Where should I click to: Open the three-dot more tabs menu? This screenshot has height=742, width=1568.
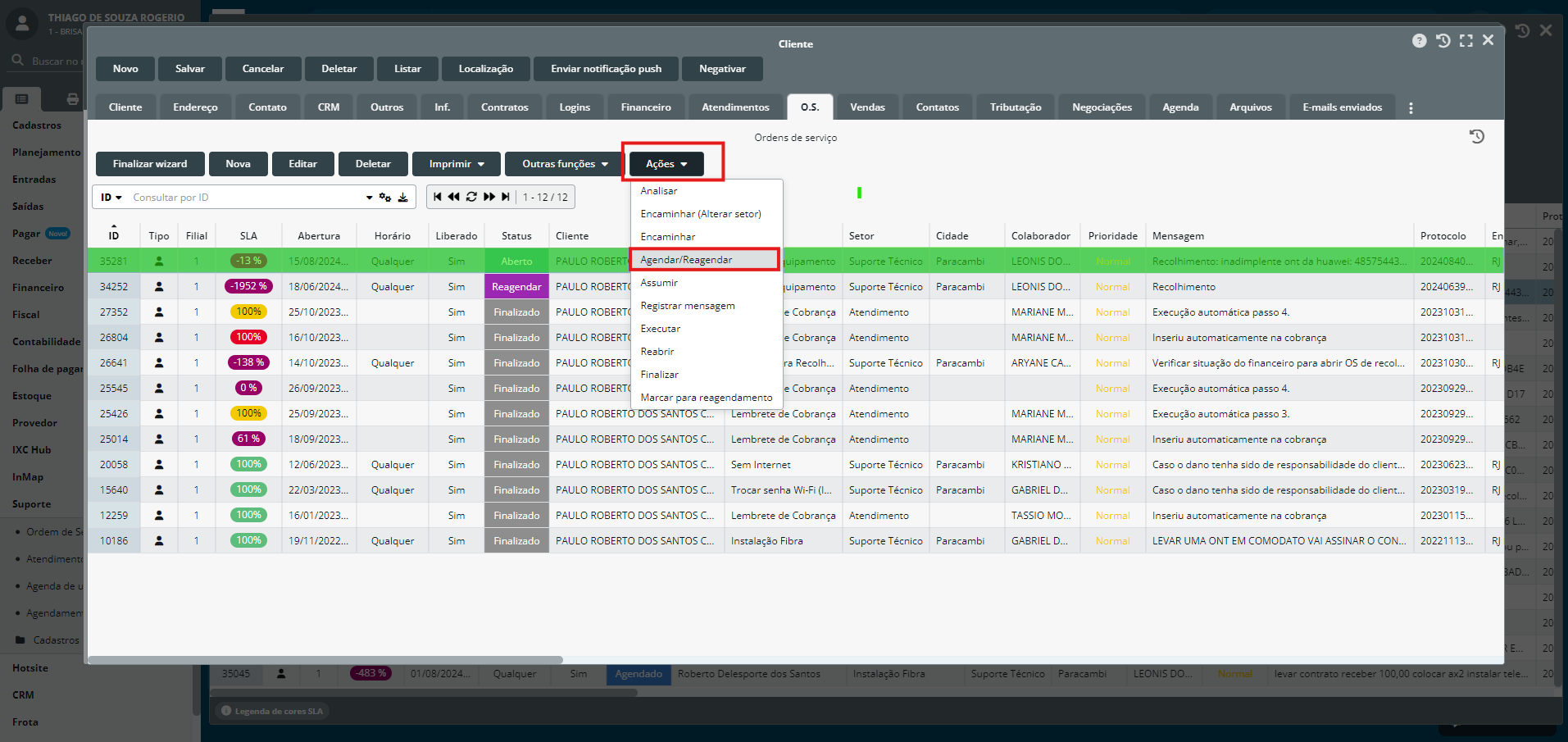pos(1411,108)
